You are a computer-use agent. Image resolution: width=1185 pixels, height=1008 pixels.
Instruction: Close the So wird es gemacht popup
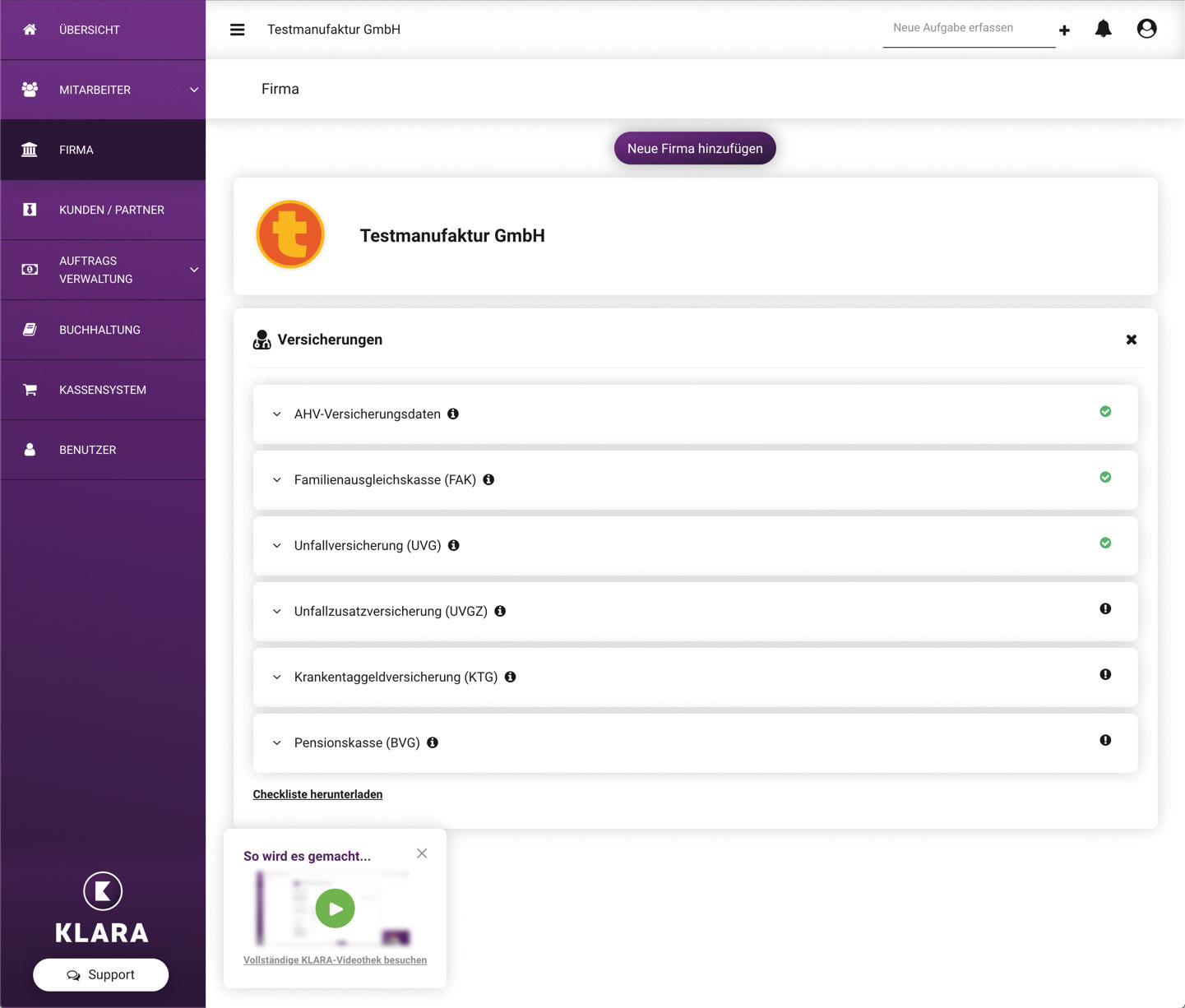click(422, 853)
